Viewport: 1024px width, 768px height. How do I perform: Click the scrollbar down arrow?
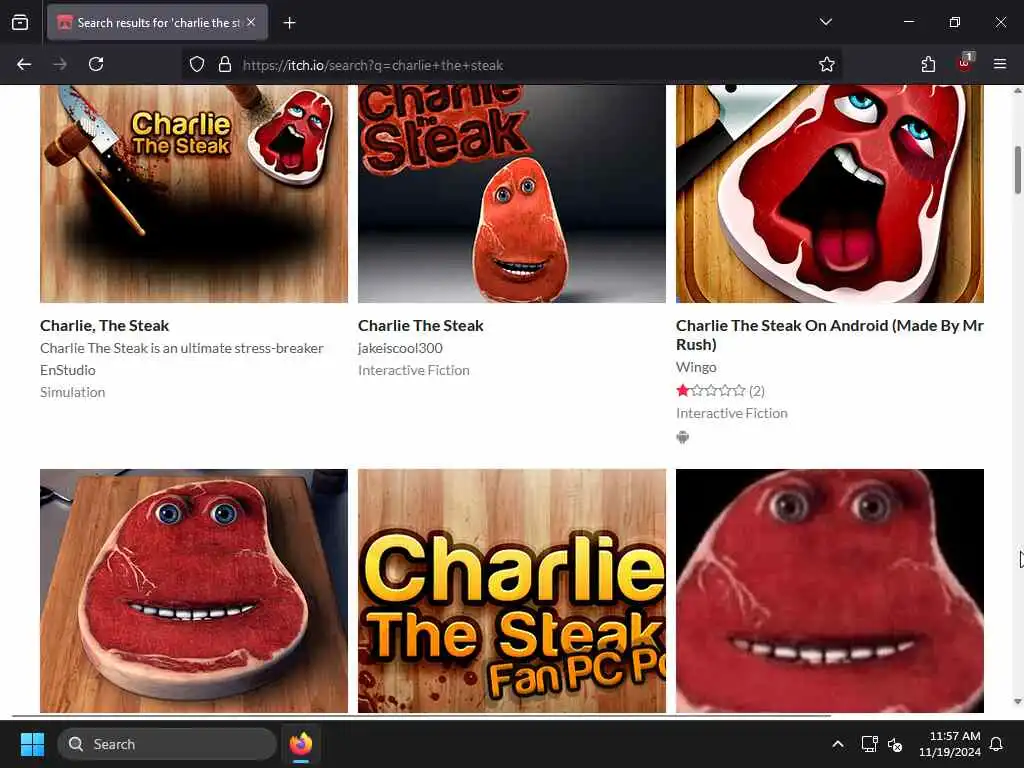point(1017,702)
